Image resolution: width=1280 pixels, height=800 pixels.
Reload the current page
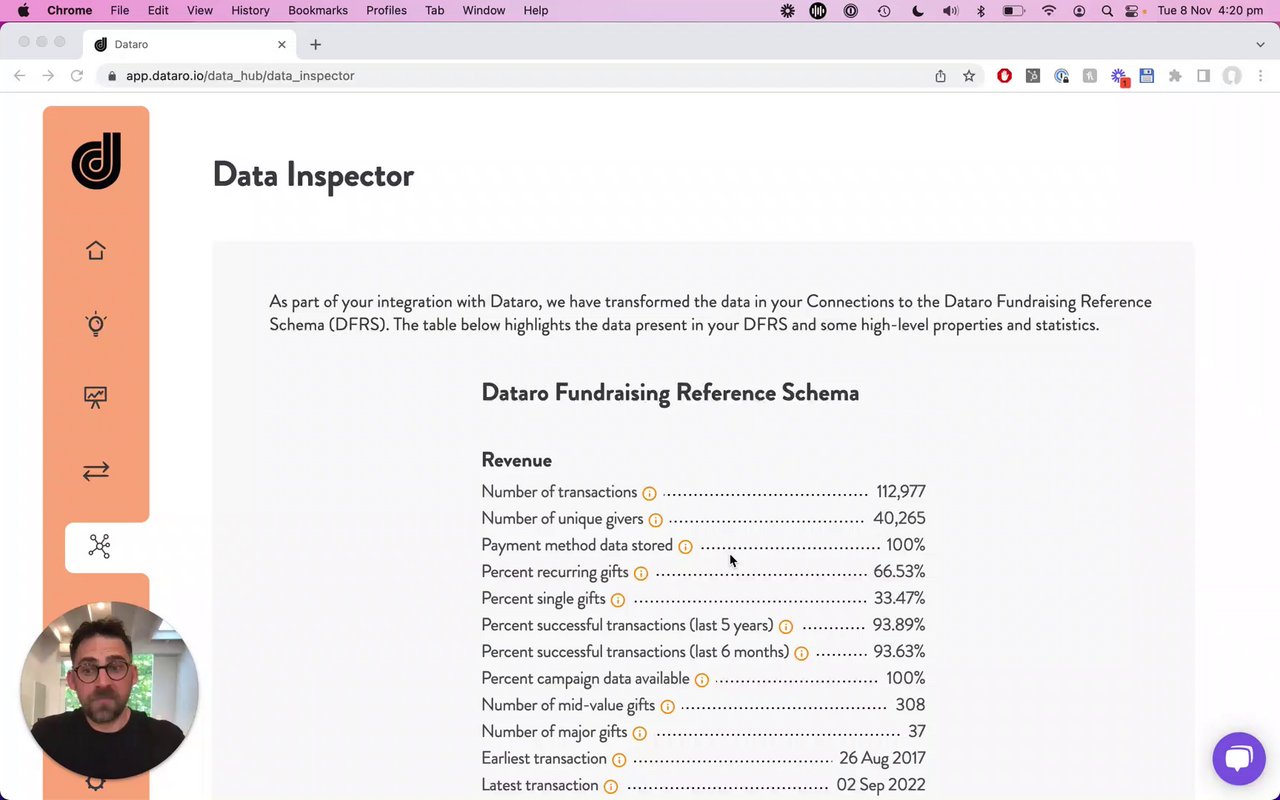tap(77, 76)
